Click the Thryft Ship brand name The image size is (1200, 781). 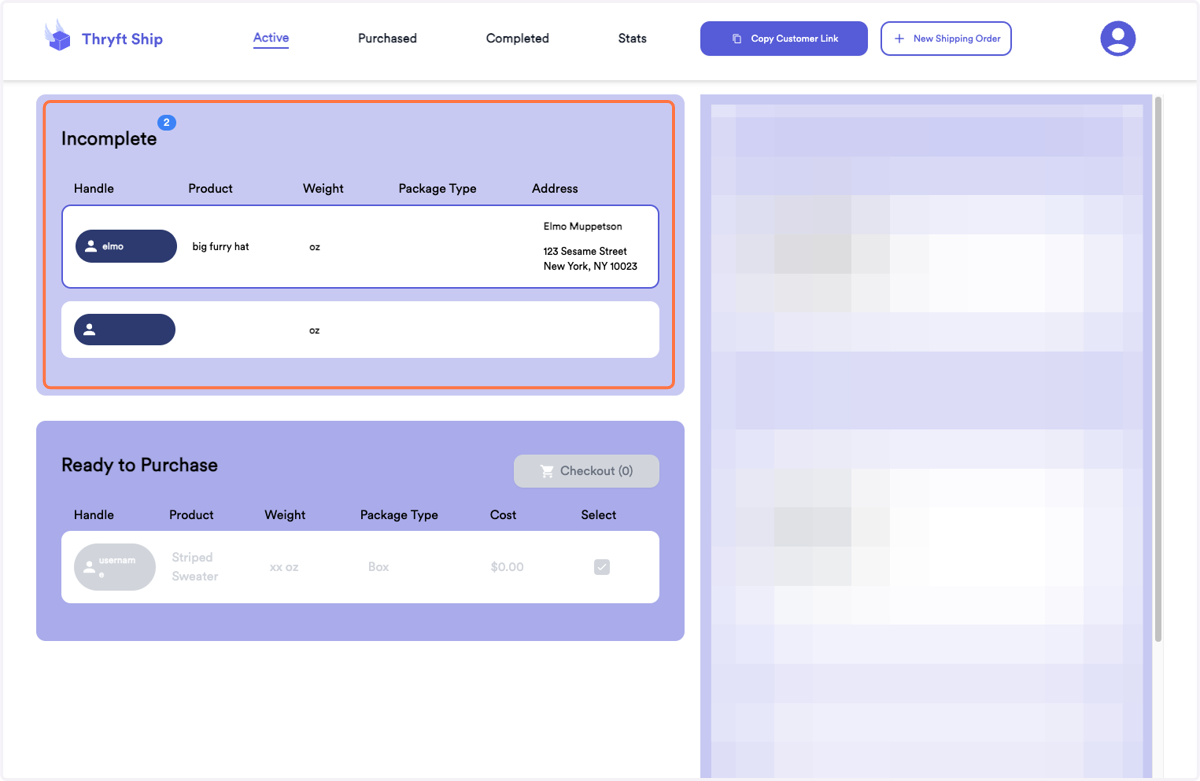tap(122, 39)
